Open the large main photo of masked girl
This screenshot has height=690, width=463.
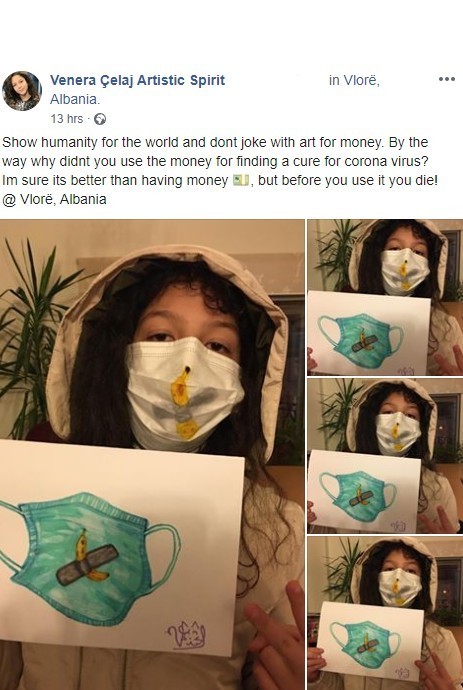(152, 454)
